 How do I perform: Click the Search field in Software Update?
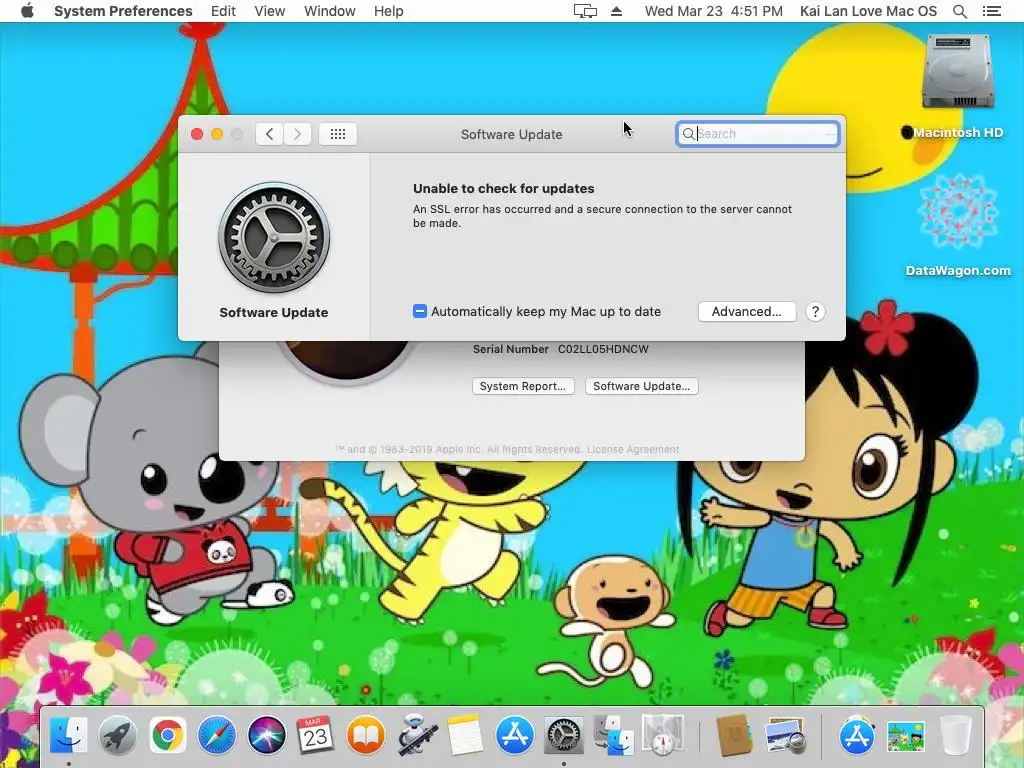coord(758,134)
